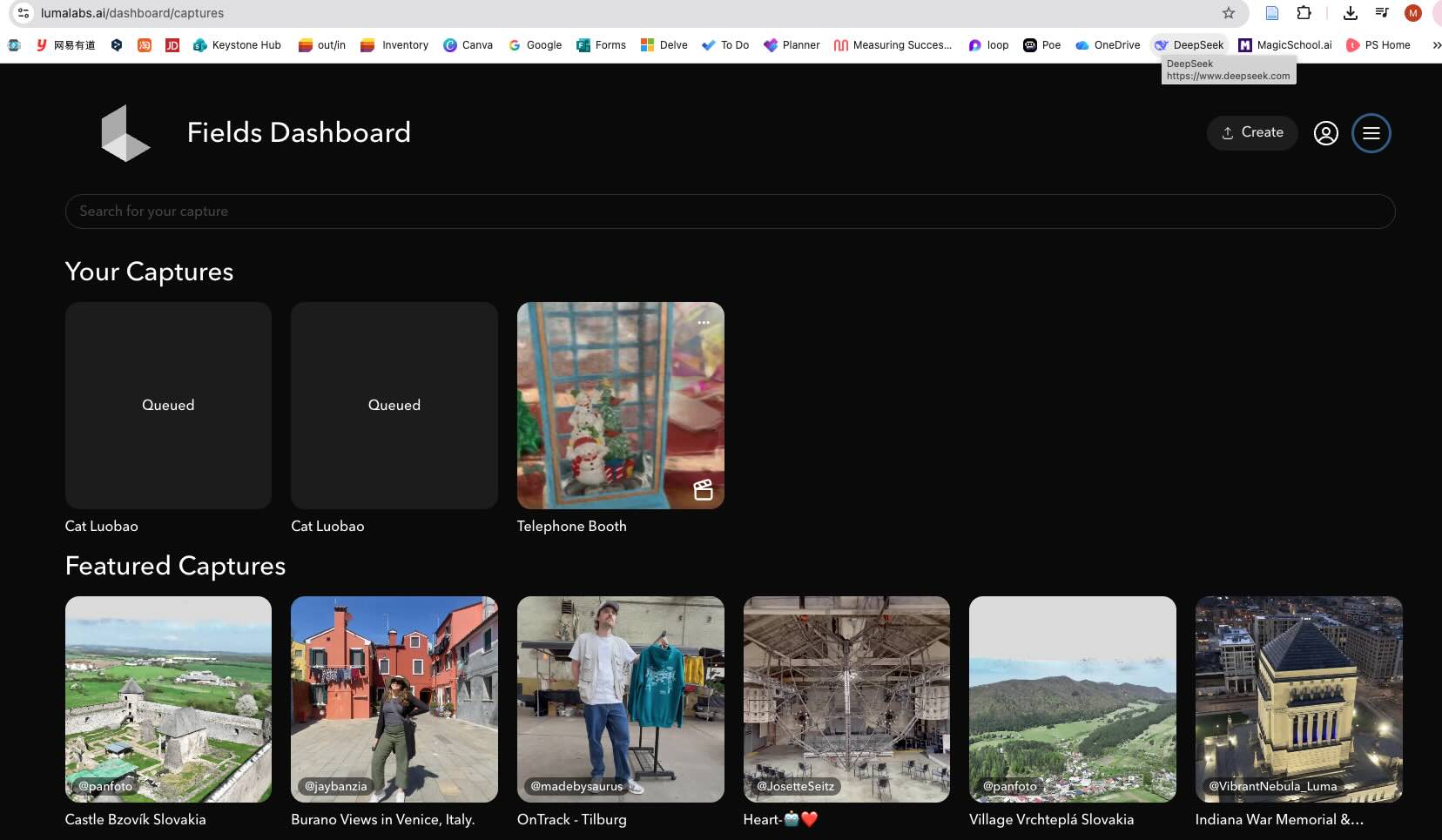Click the @VibrantNebula_Luma username tag
Viewport: 1442px width, 840px height.
(x=1272, y=786)
